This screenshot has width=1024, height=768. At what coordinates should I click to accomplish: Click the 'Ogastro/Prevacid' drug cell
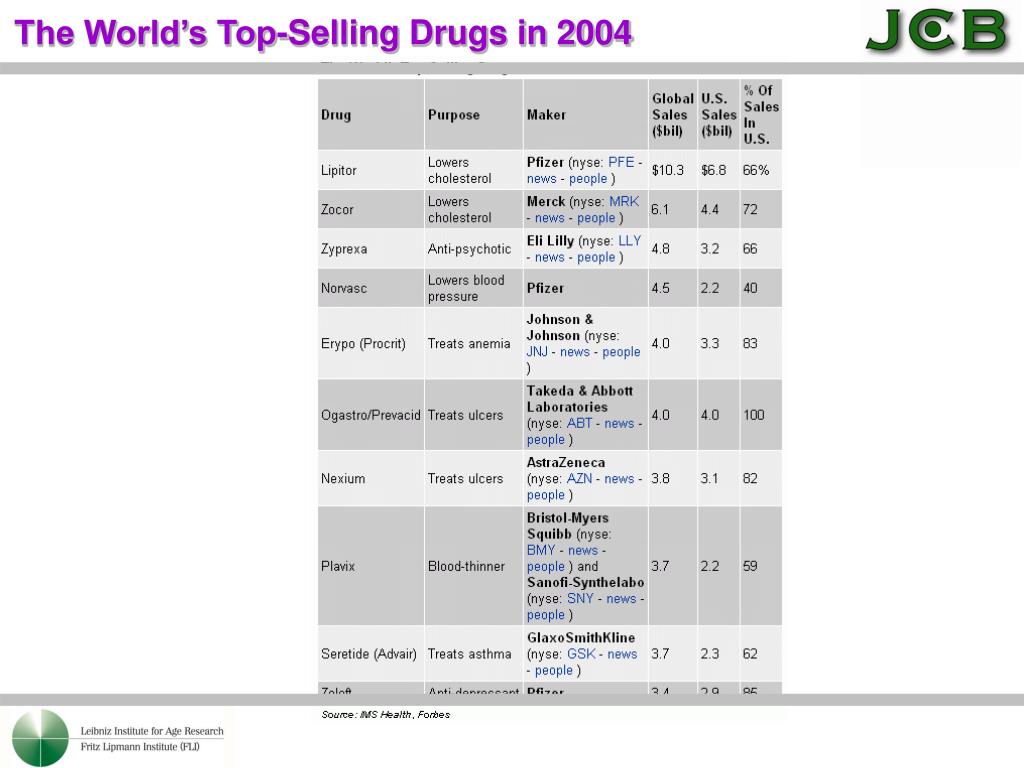370,415
